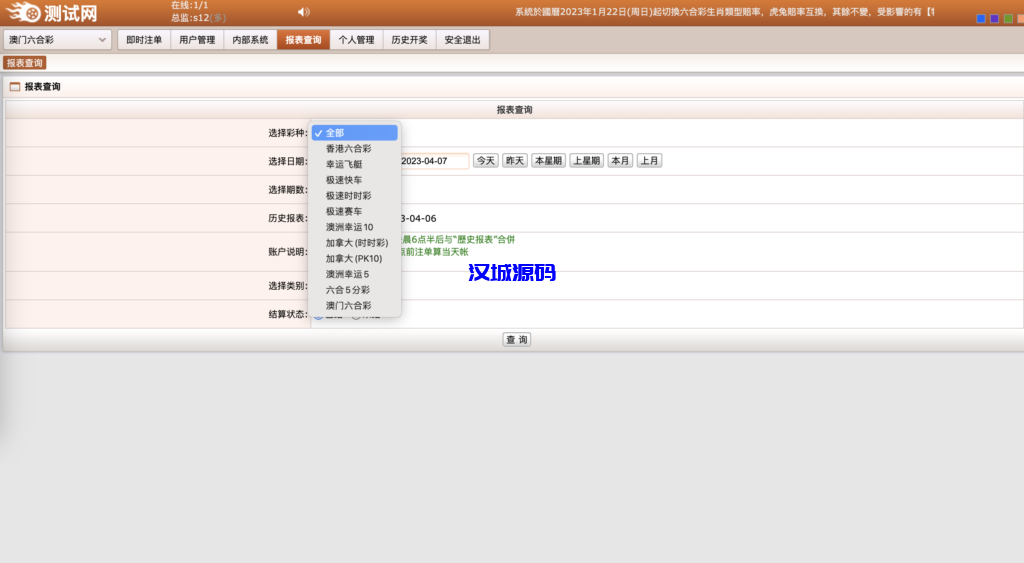Screen dimensions: 1024x563
Task: Choose 极速时时彩 from the dropdown list
Action: pos(355,195)
